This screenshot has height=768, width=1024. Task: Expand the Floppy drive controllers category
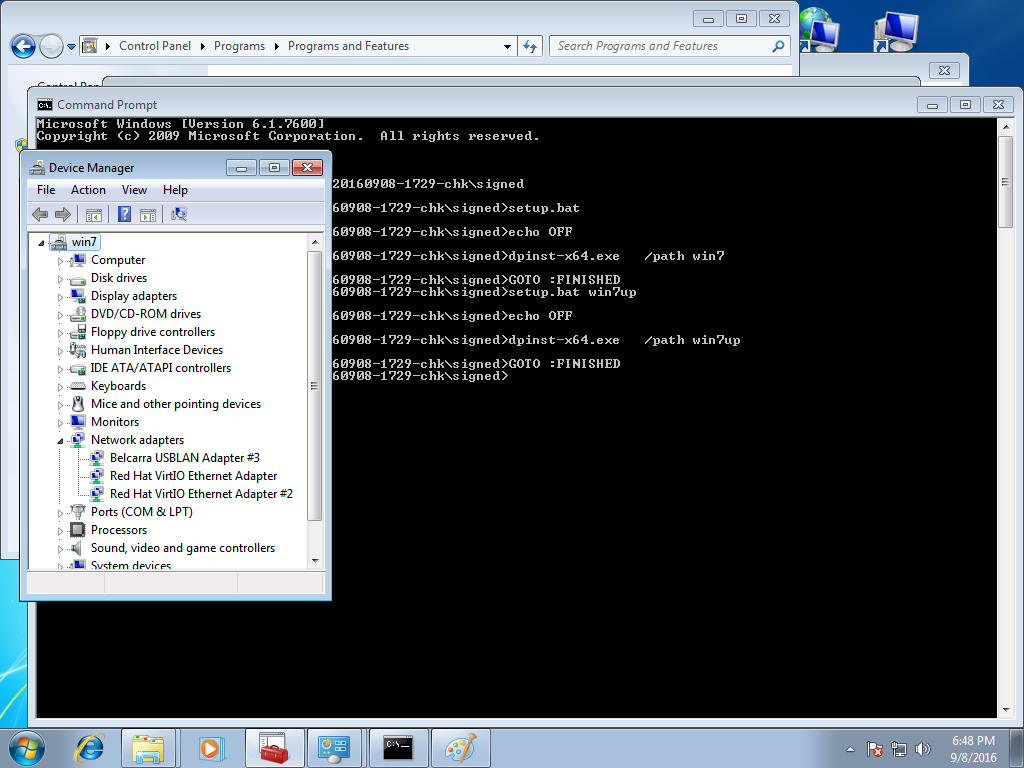(x=60, y=333)
